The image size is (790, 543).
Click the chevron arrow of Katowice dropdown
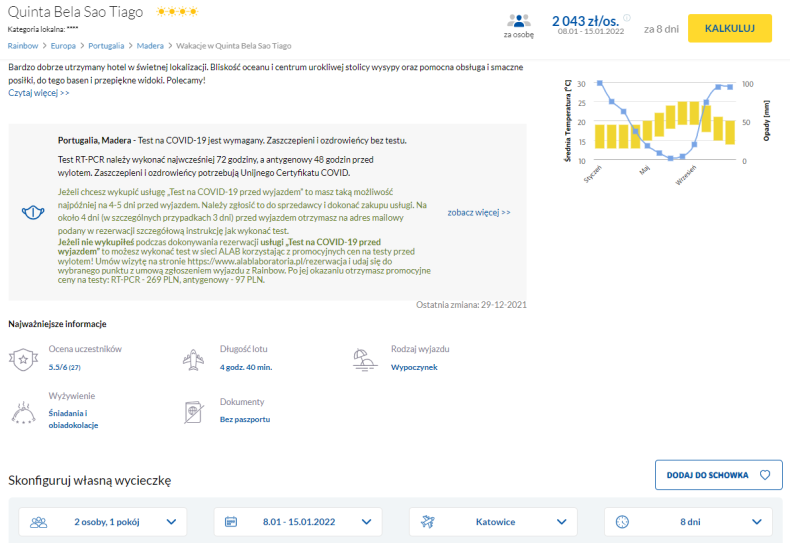coord(561,522)
